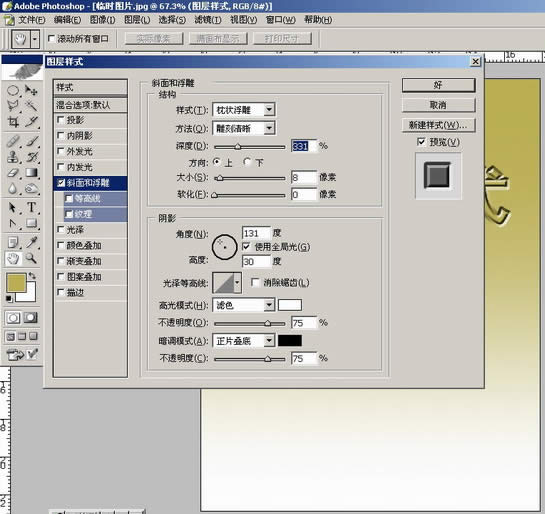Click the 满画布显示 options bar button

[x=218, y=39]
